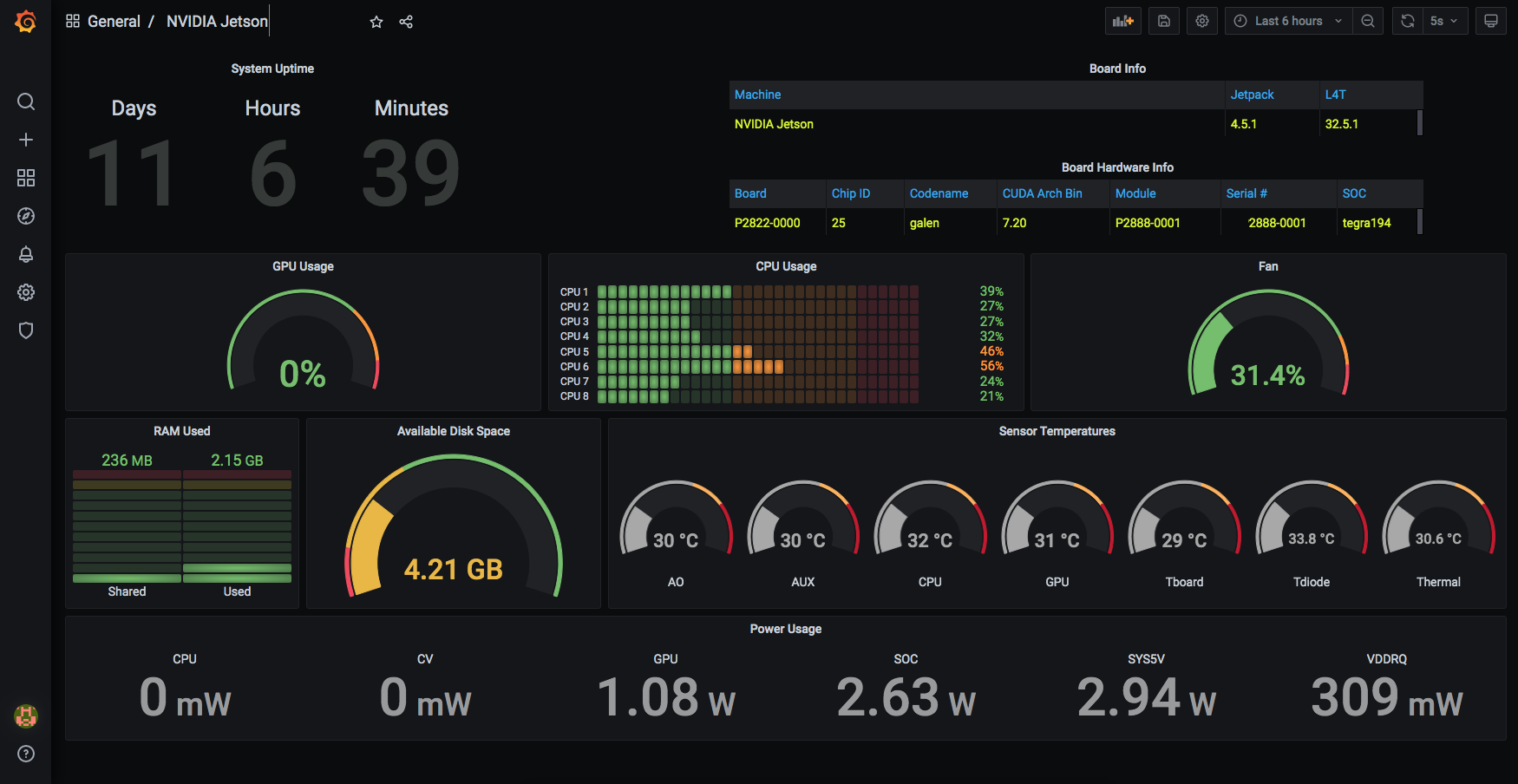Screen dimensions: 1518x784
Task: Zoom out time range magnifier icon
Action: pyautogui.click(x=1368, y=21)
